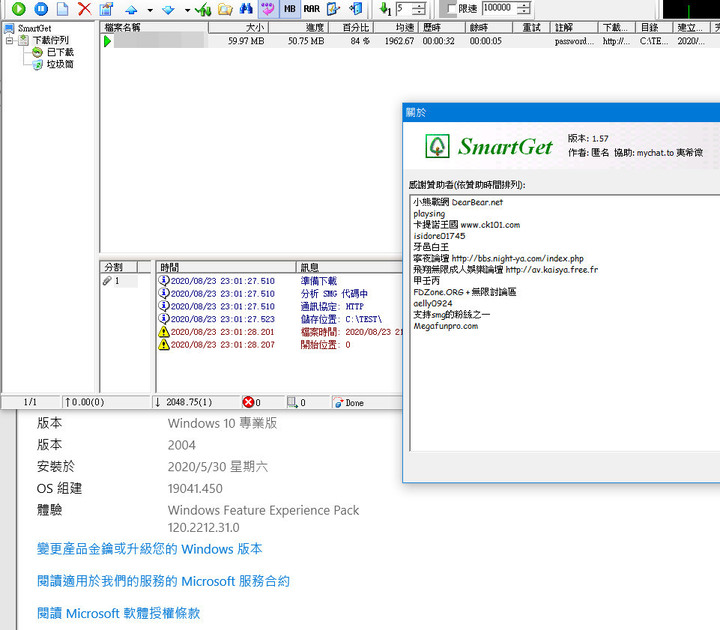Increase speed limit value with spinner up

click(523, 5)
